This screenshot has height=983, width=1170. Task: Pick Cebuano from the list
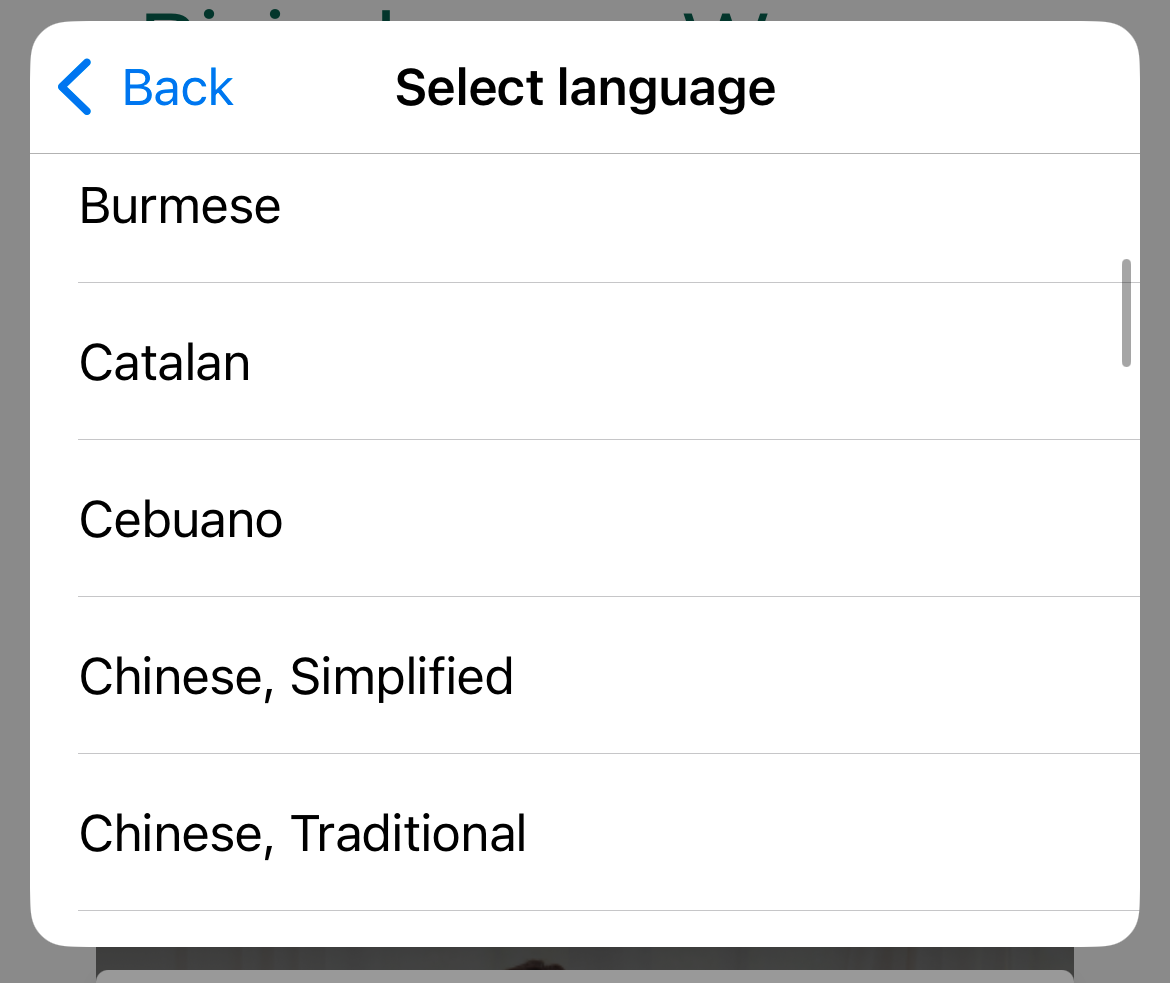point(180,519)
